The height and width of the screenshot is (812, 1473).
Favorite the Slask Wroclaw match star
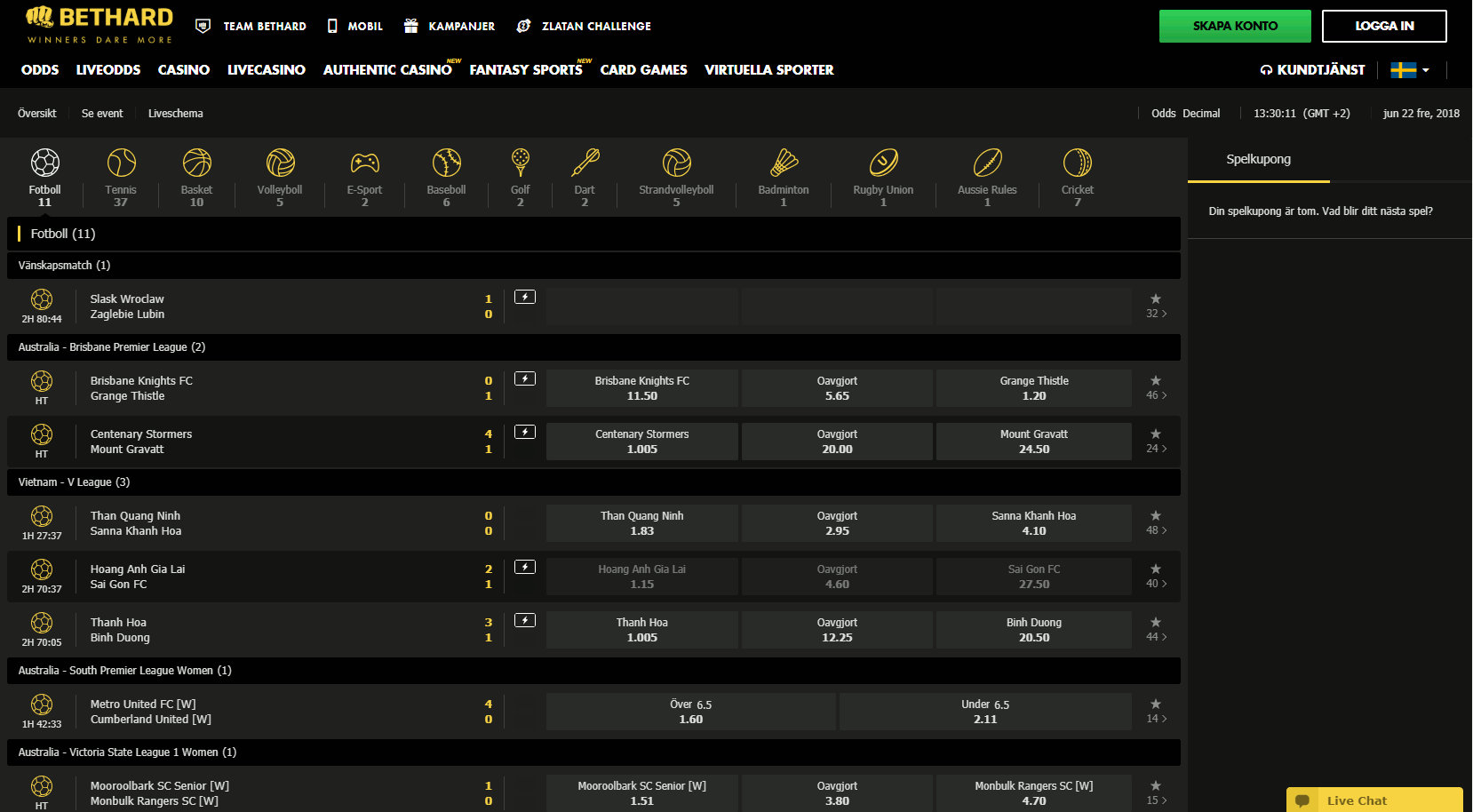(1156, 299)
